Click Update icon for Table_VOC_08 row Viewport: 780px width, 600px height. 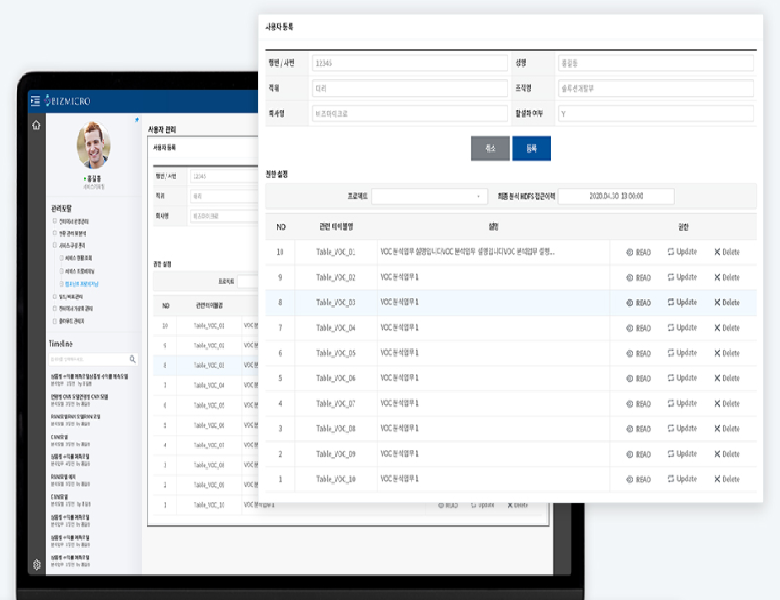pos(671,428)
